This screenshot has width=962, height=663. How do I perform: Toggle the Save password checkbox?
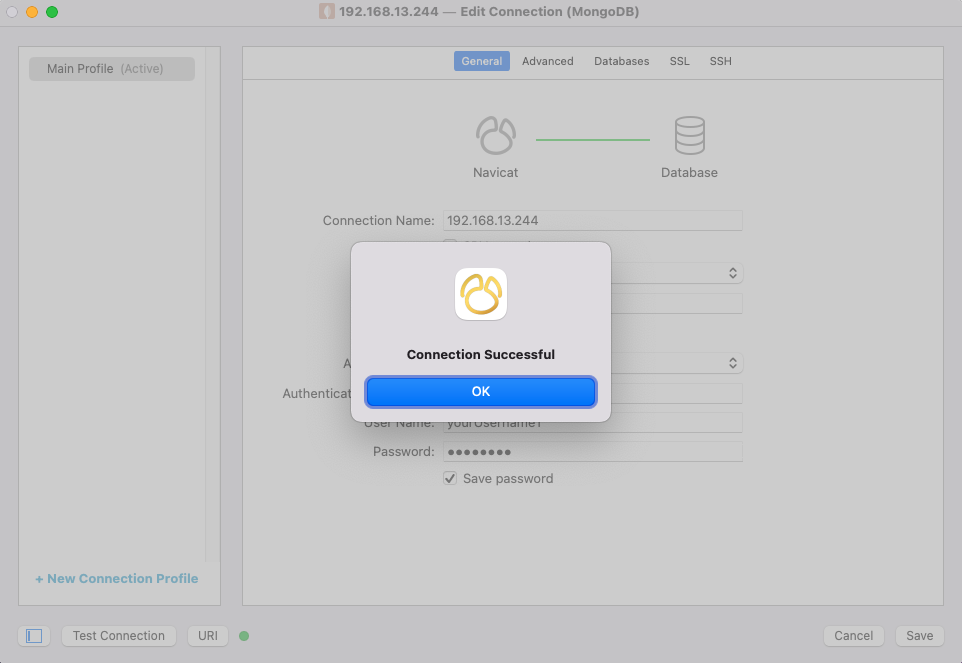click(x=450, y=478)
